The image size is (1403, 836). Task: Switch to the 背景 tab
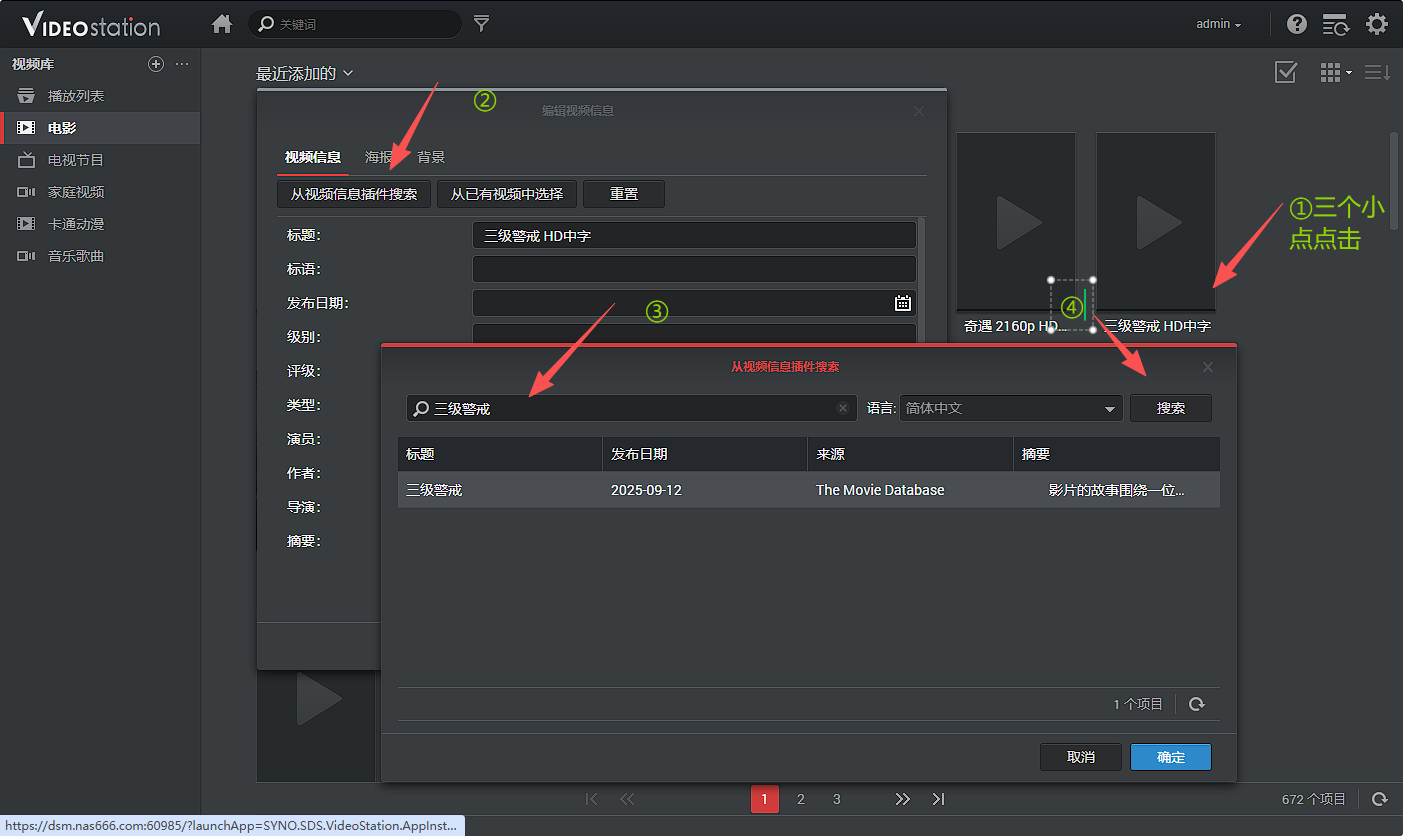(x=431, y=157)
